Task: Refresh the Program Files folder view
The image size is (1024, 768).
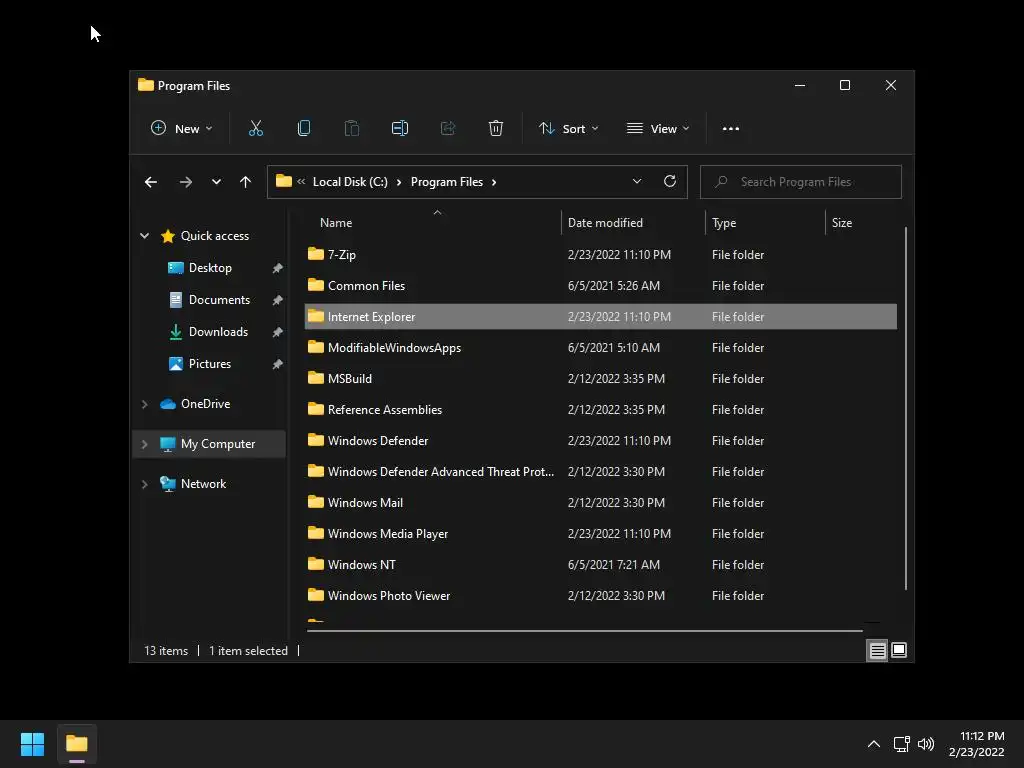Action: click(x=669, y=182)
